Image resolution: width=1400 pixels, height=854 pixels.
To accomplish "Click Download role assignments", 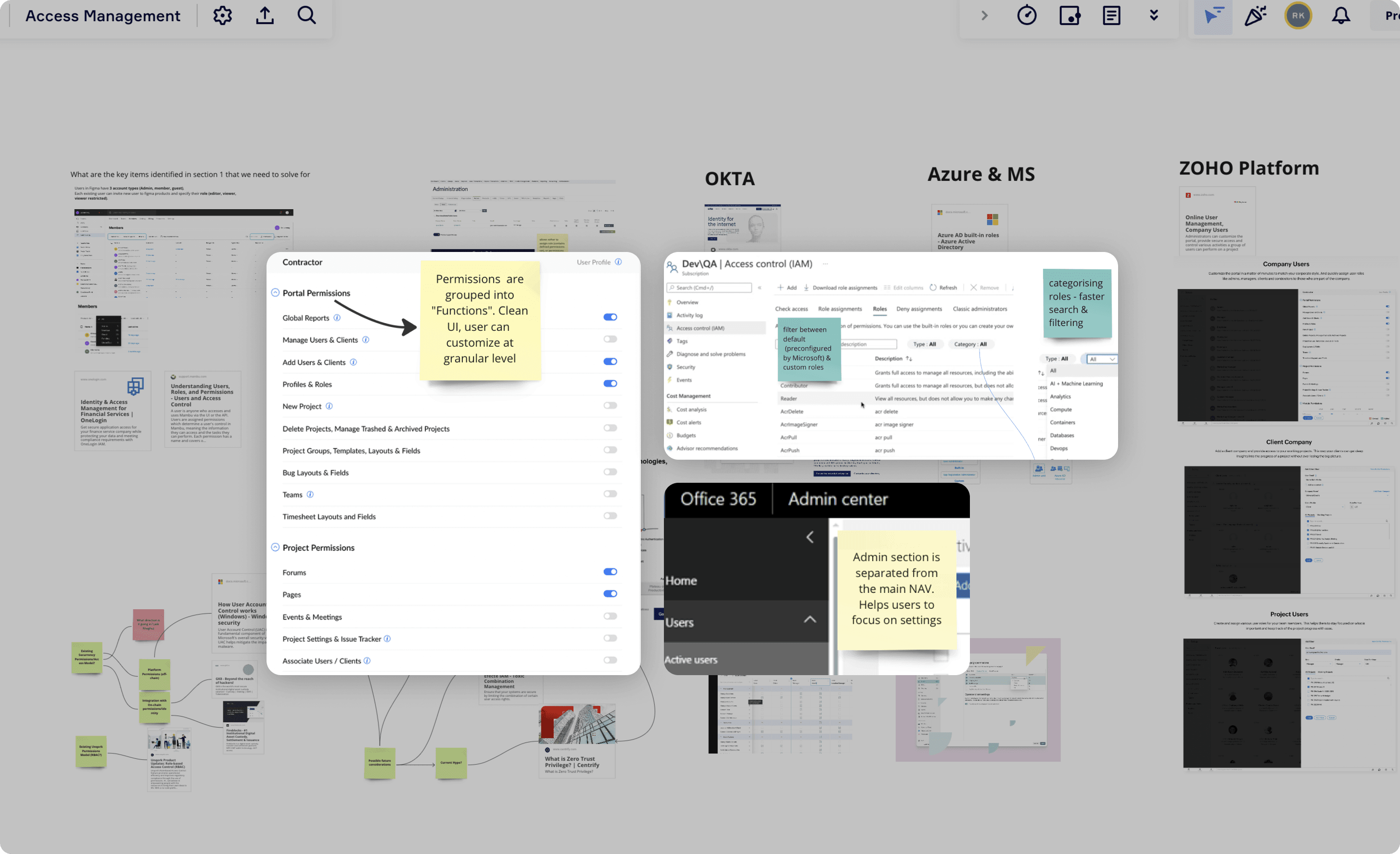I will 840,288.
